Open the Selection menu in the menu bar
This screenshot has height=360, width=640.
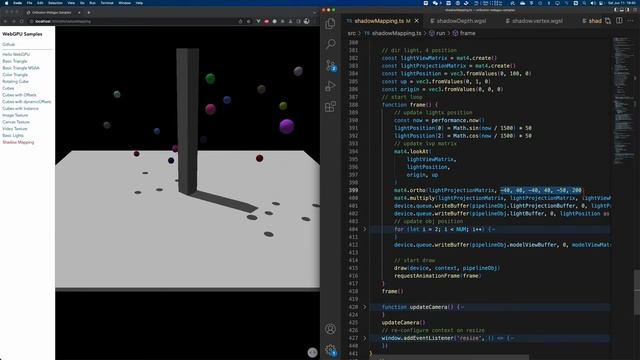point(56,3)
